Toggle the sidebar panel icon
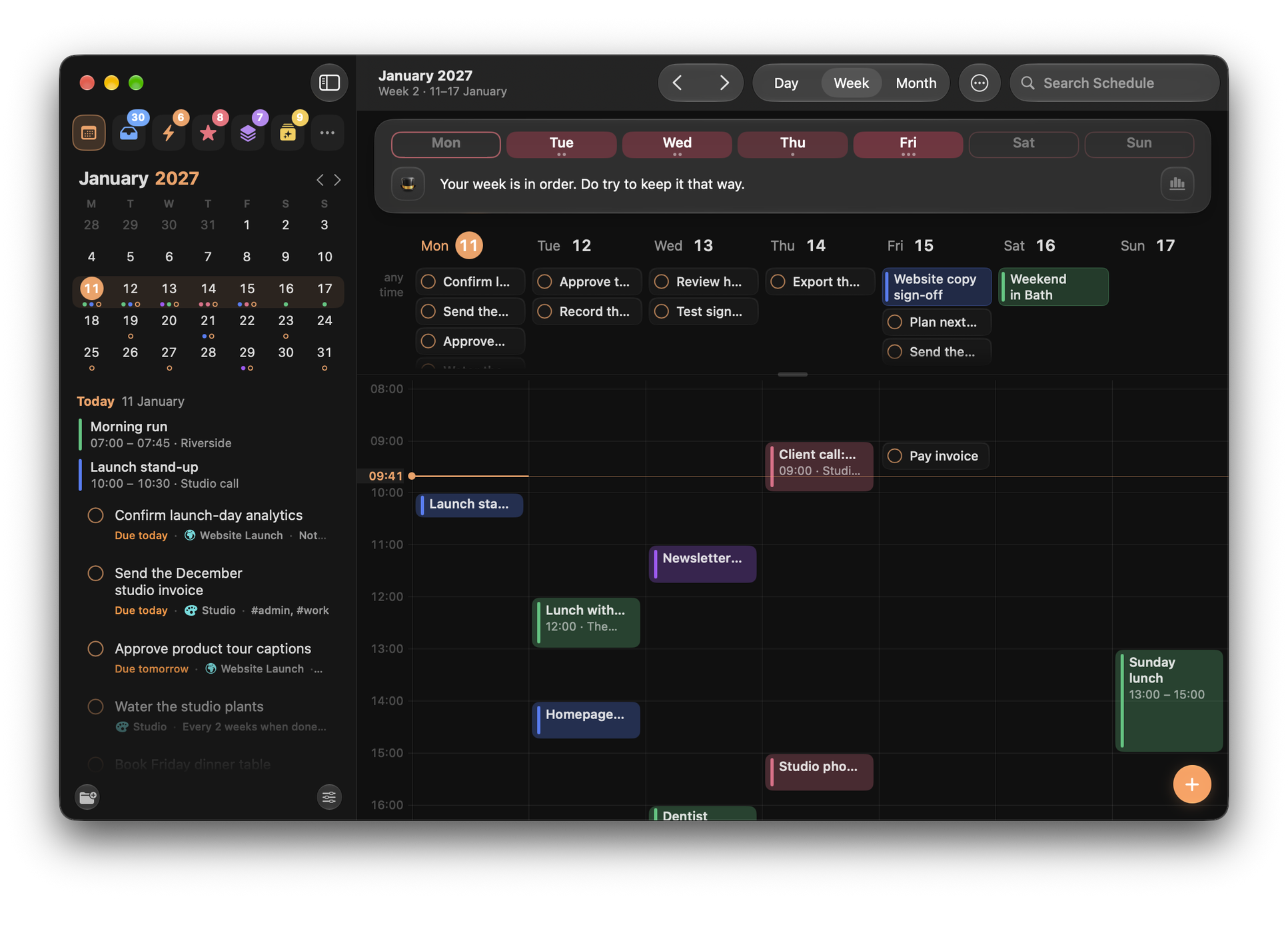The width and height of the screenshot is (1288, 933). click(x=329, y=83)
